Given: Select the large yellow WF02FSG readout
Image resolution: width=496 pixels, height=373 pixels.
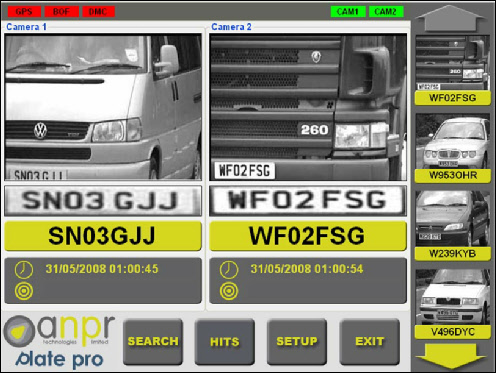Looking at the screenshot, I should coord(308,236).
